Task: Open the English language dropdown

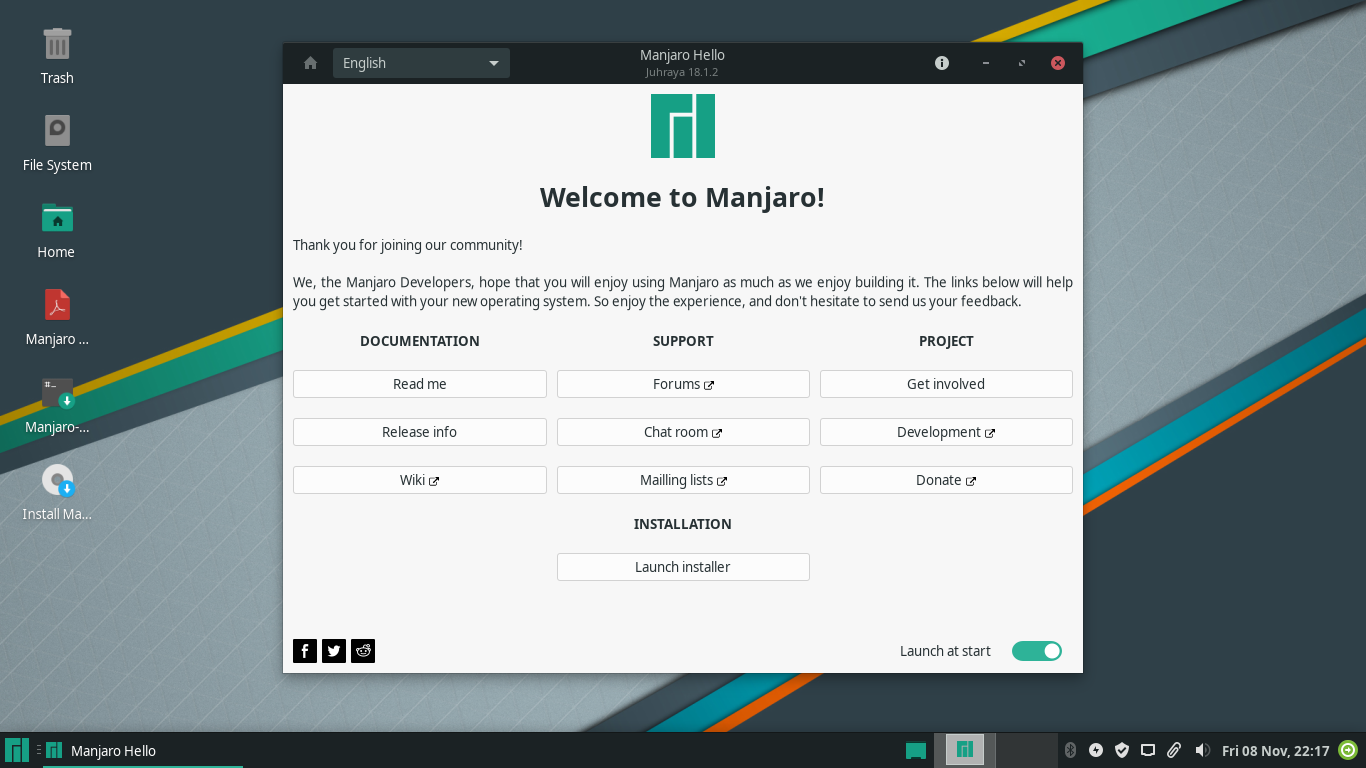Action: (x=421, y=63)
